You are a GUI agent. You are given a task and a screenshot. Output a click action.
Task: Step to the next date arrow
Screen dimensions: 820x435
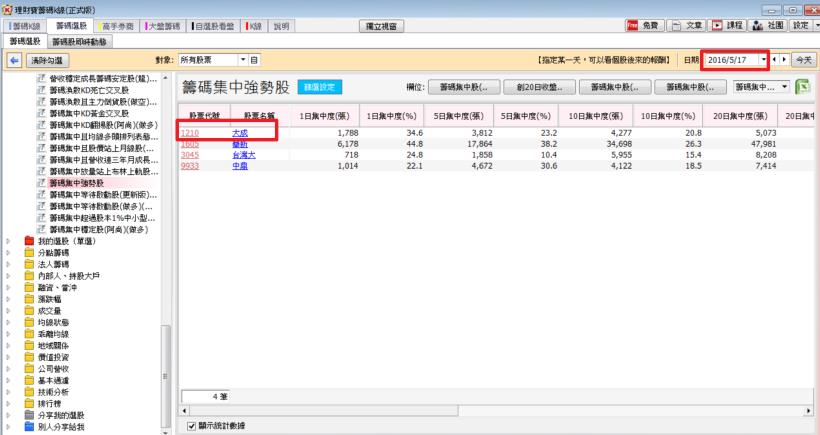(785, 61)
